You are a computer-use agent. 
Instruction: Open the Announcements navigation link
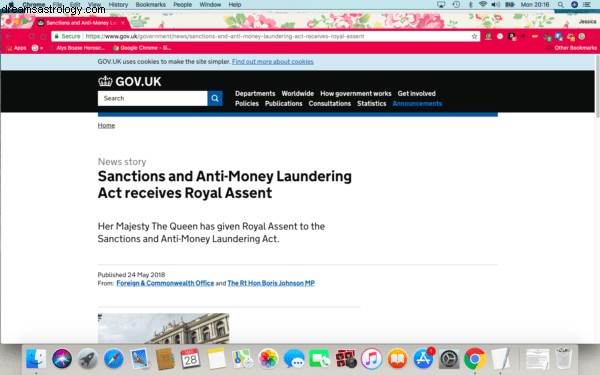[417, 103]
